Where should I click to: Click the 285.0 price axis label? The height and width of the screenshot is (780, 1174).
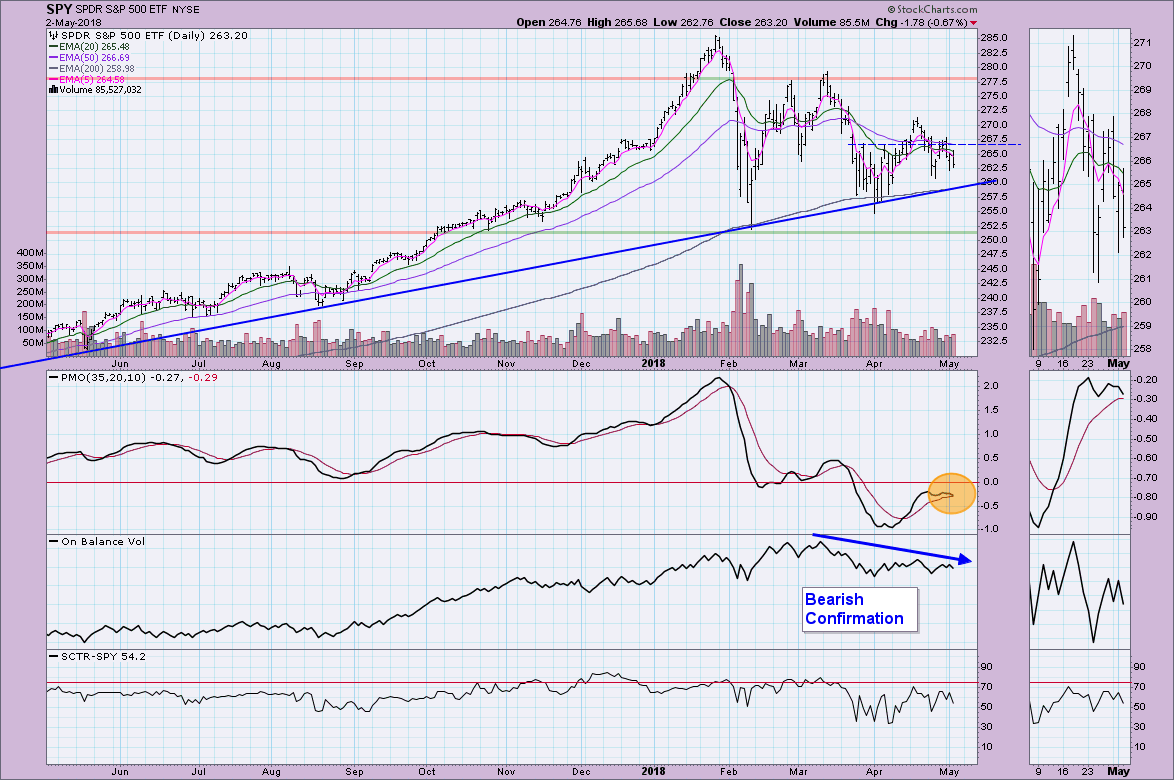[995, 38]
